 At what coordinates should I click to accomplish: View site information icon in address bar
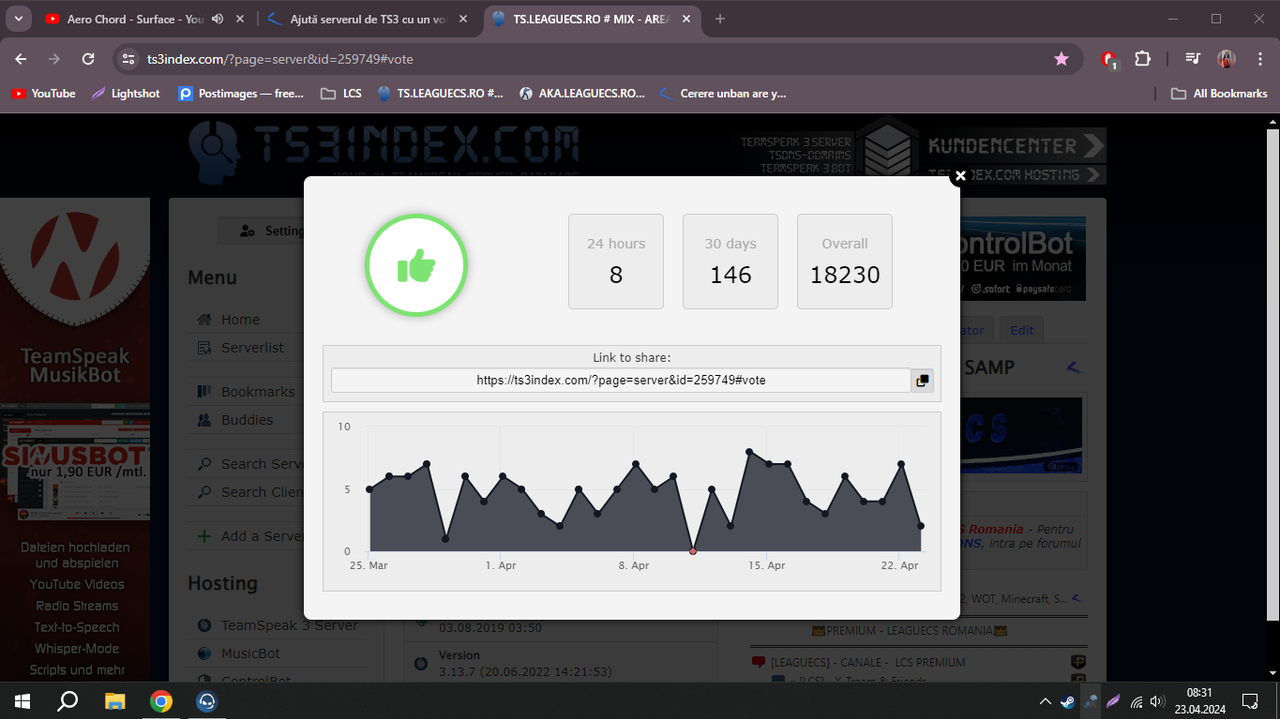(x=127, y=59)
